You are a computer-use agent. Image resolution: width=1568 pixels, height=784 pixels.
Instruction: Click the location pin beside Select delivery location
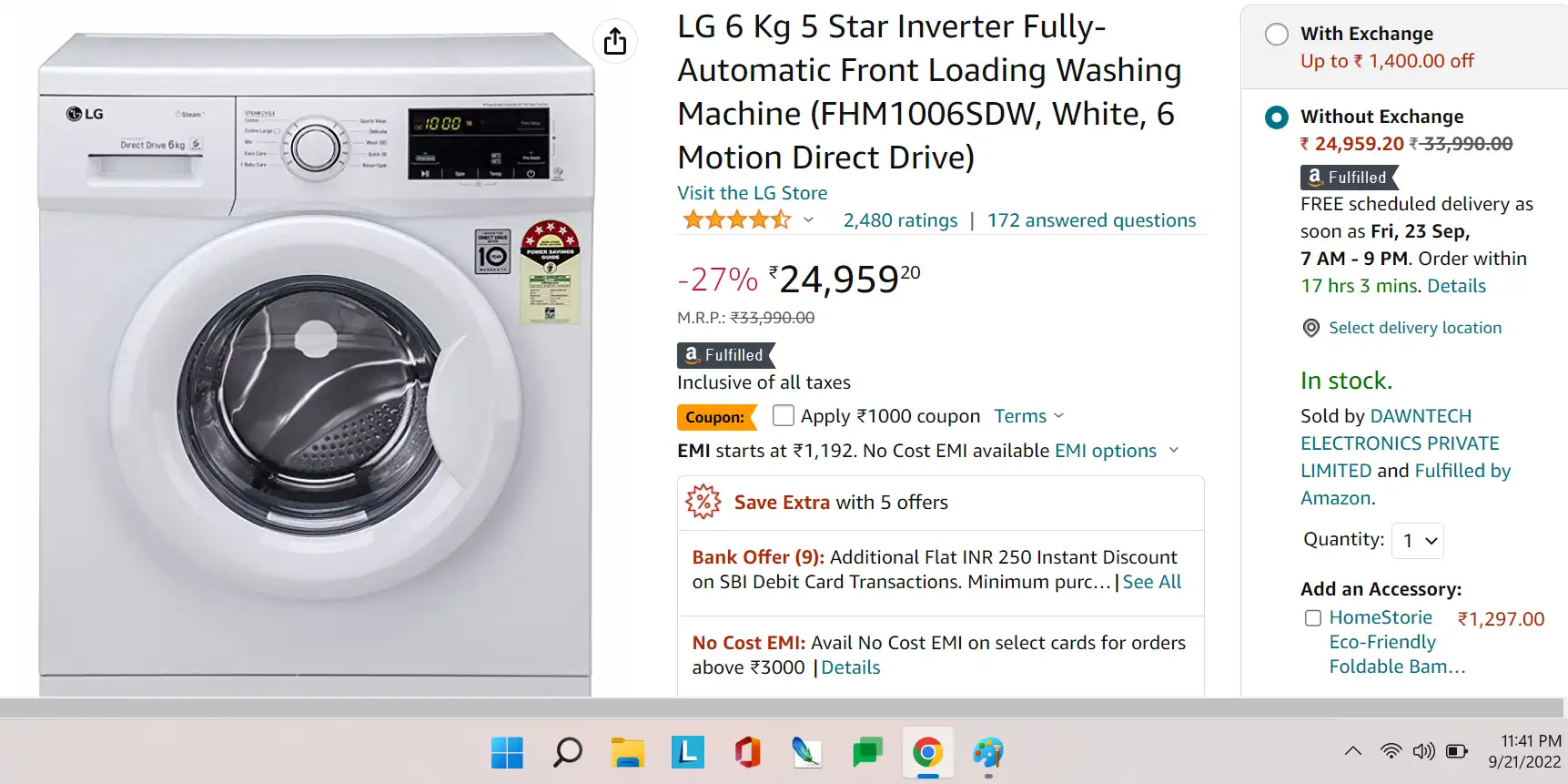click(1310, 328)
